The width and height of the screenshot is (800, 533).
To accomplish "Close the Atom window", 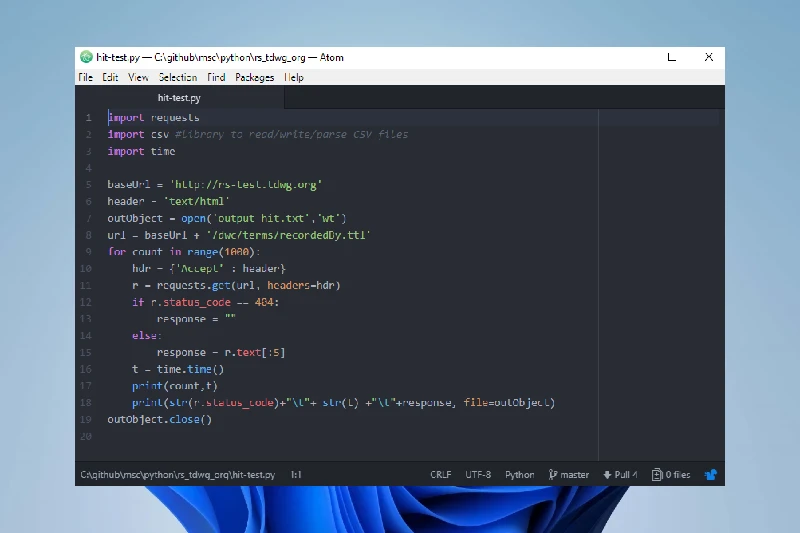I will pos(709,57).
